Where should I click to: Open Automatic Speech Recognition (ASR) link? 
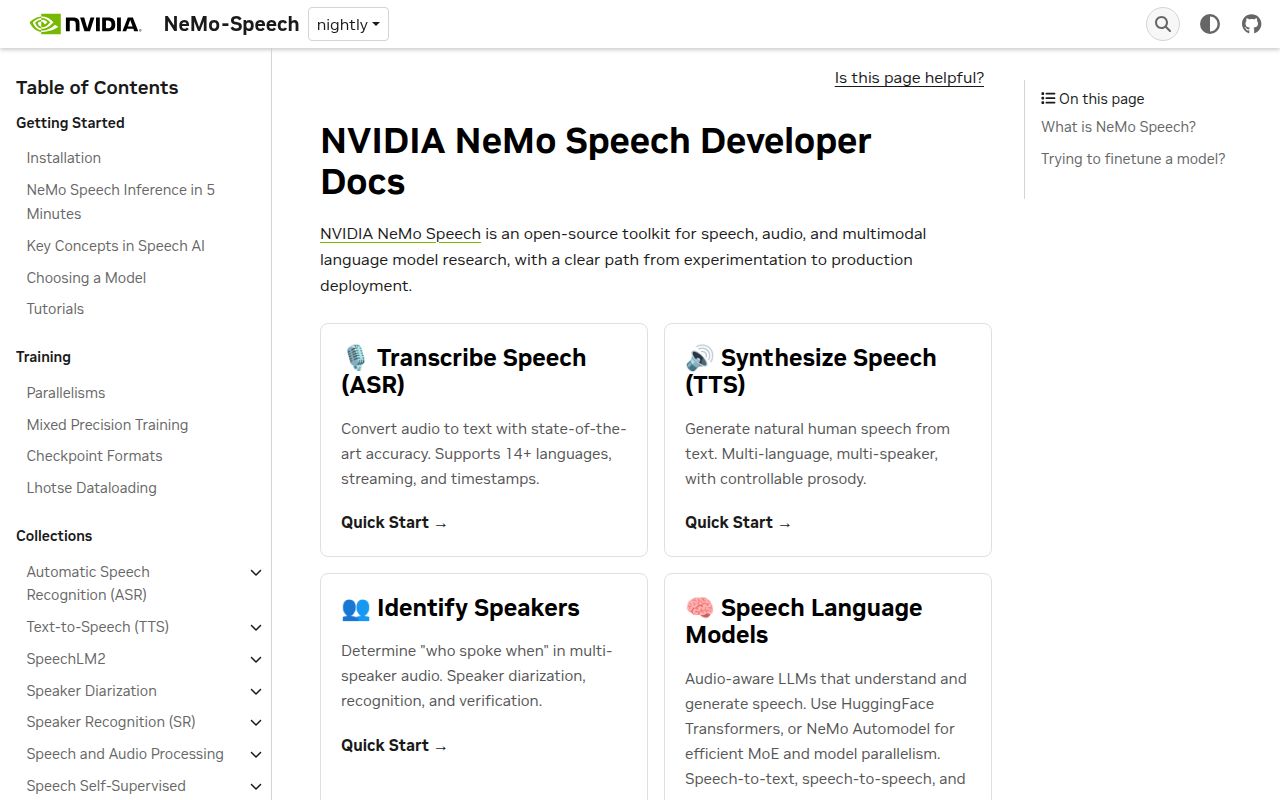coord(88,583)
